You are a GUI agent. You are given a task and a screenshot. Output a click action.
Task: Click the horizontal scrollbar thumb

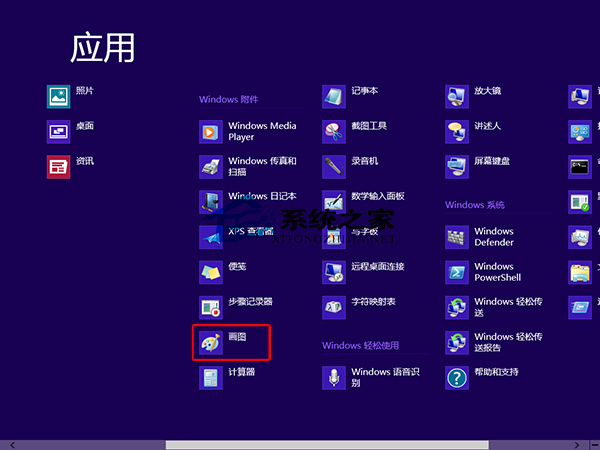(x=327, y=445)
